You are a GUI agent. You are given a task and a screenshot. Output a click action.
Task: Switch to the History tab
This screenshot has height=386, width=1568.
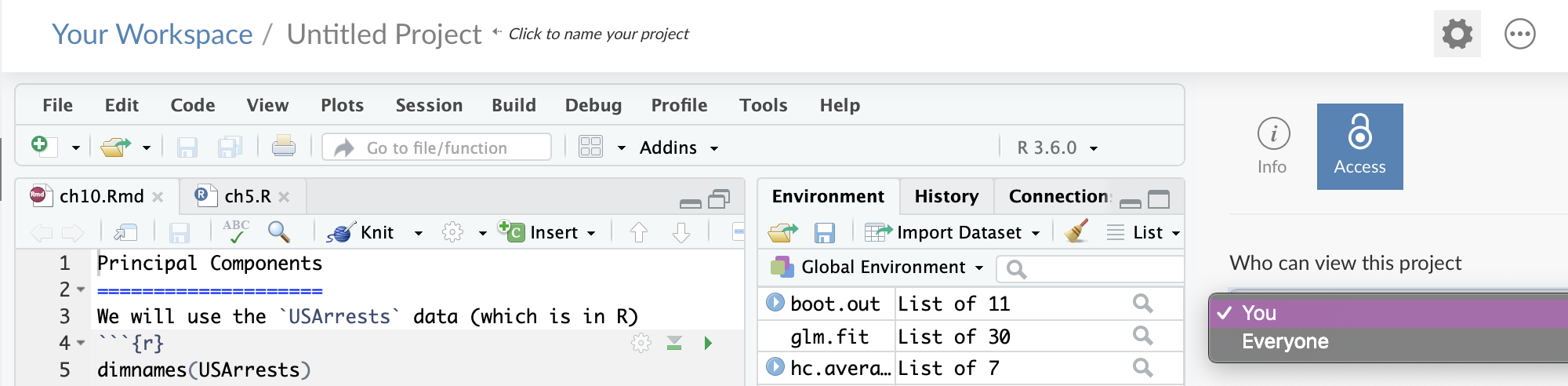(946, 196)
